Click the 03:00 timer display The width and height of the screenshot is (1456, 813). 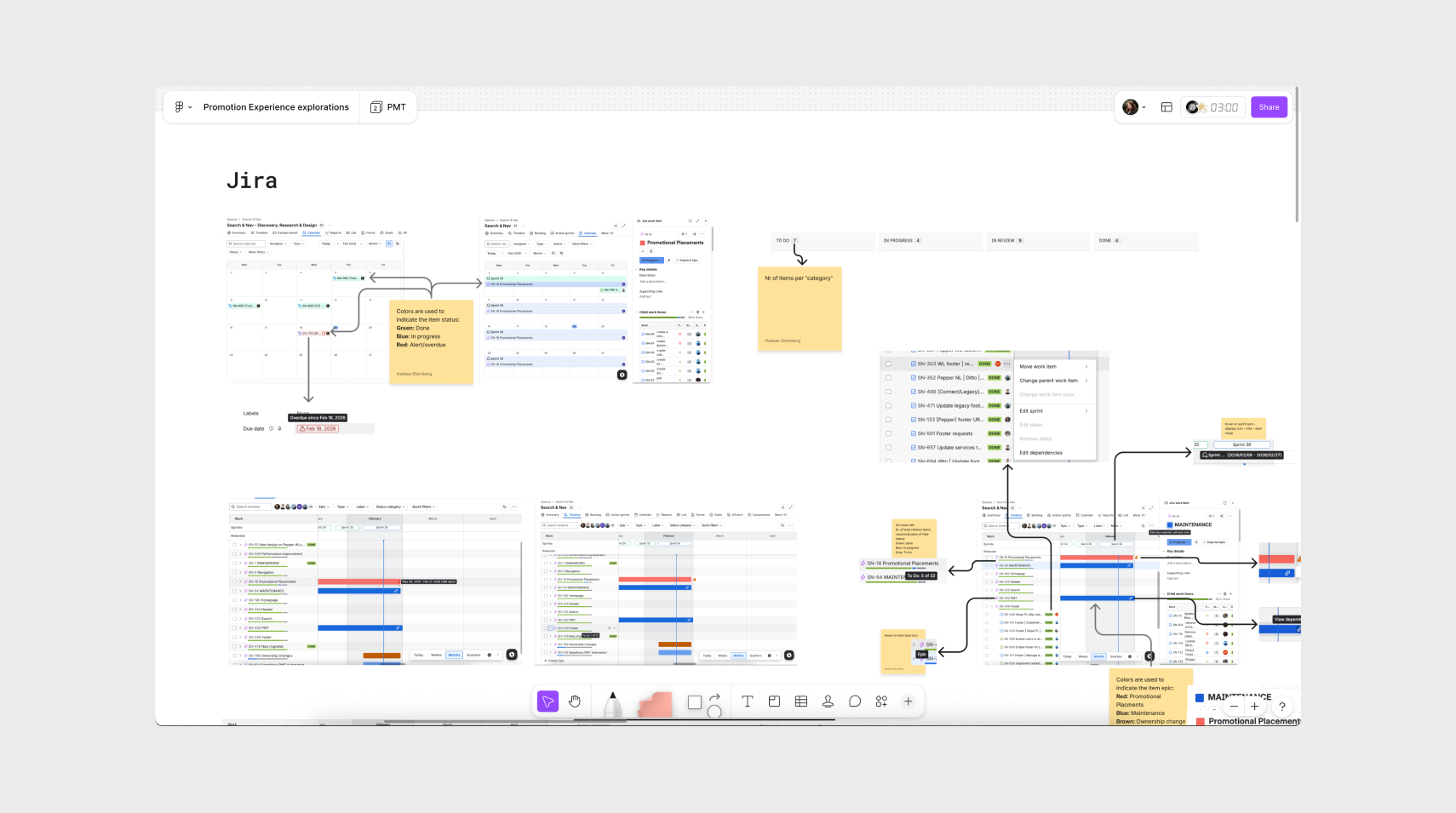[x=1224, y=107]
